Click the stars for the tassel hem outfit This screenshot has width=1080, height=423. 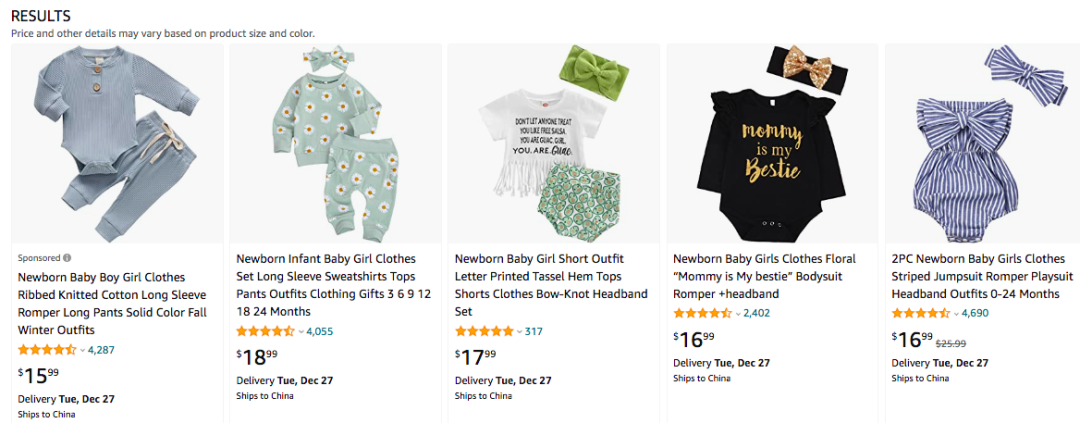tap(484, 332)
